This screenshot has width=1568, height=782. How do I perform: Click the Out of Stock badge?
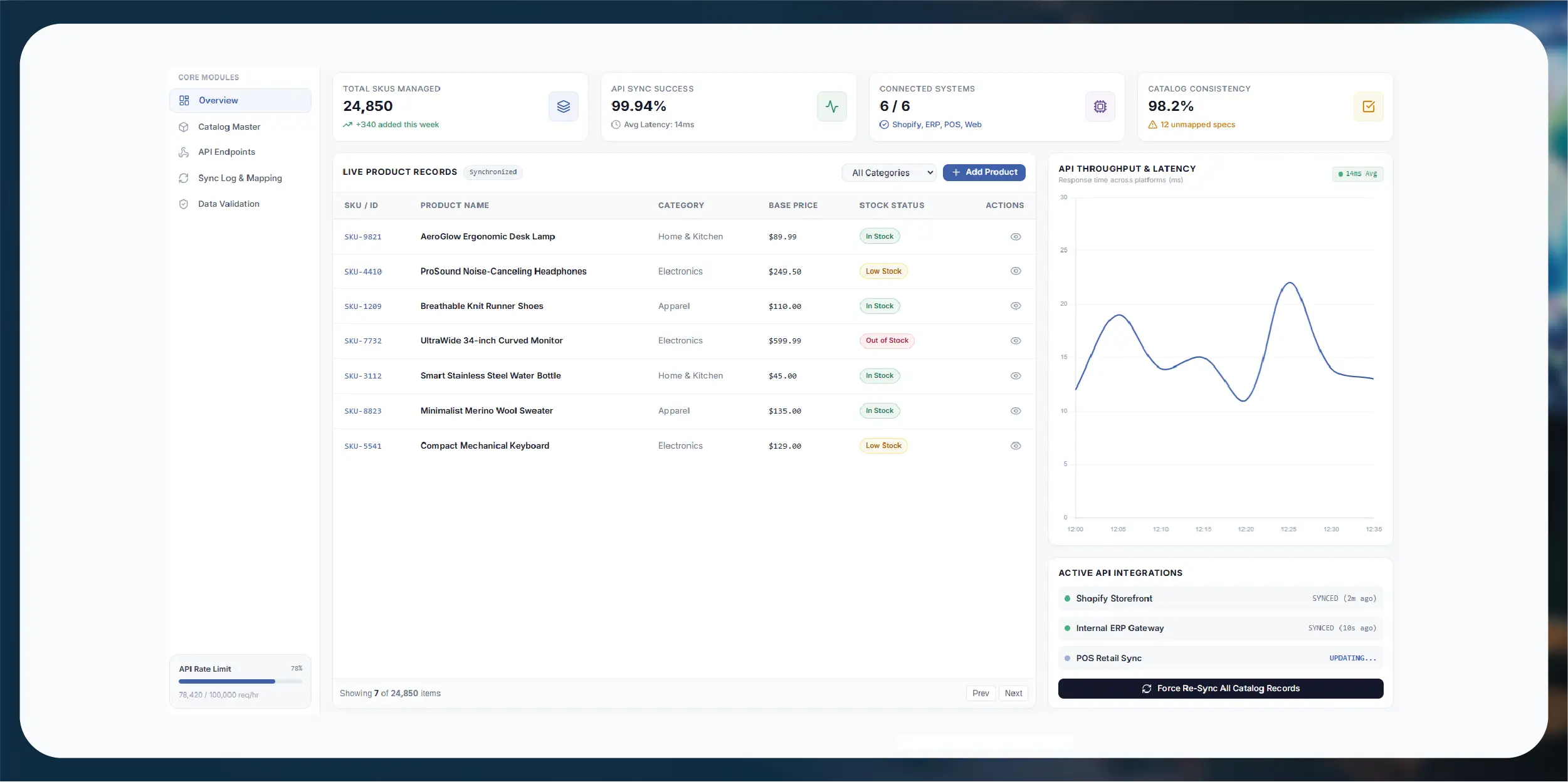(887, 341)
